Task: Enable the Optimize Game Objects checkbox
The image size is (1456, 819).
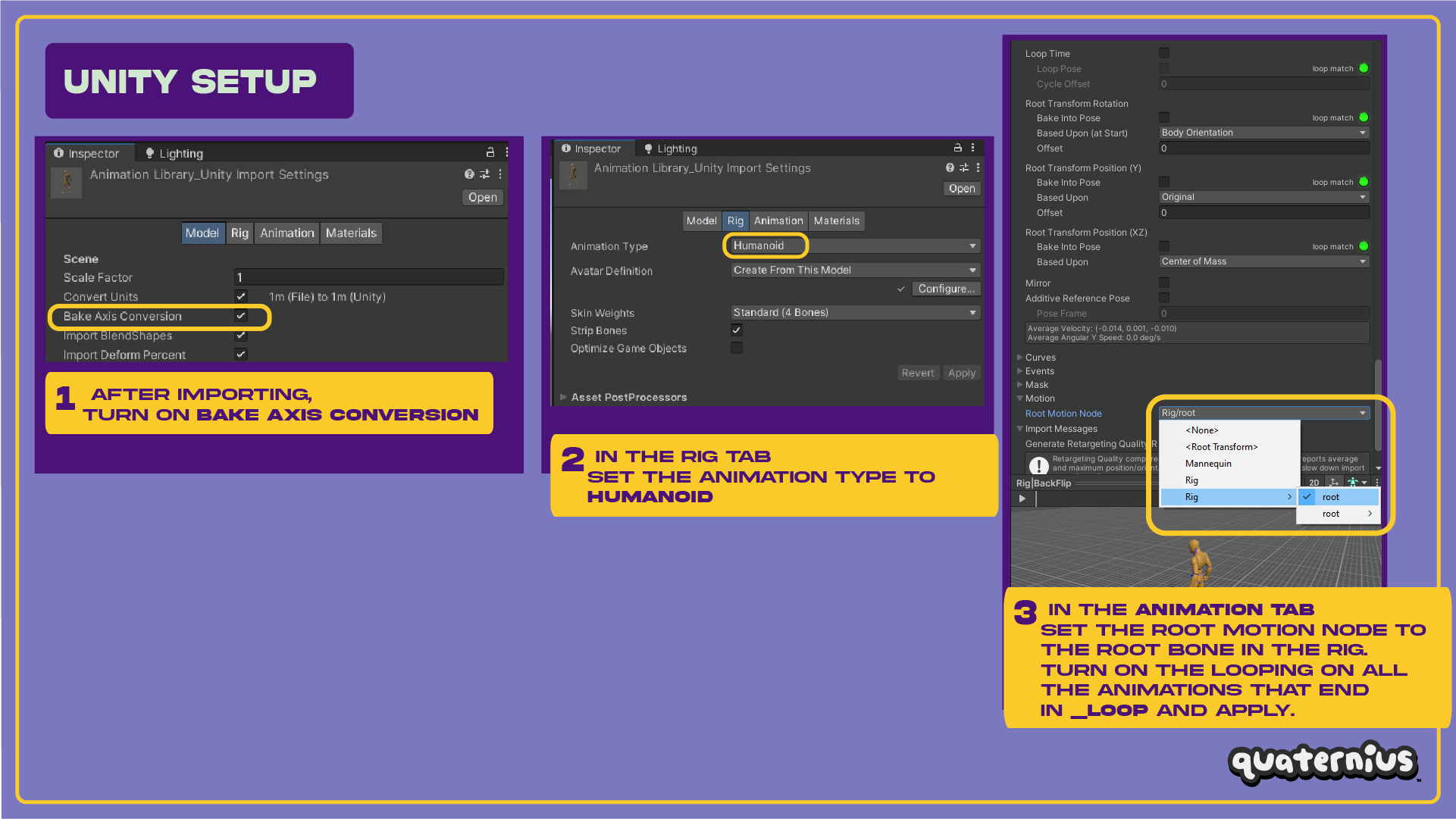Action: coord(737,348)
